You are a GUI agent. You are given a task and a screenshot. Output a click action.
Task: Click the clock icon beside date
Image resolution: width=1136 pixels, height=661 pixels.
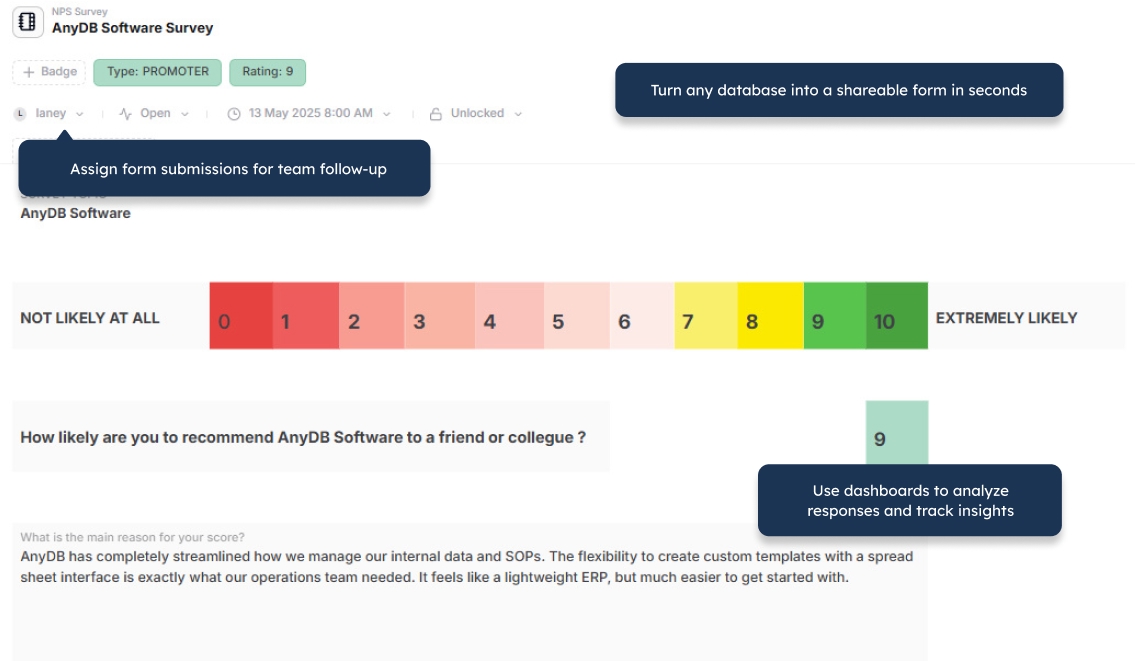click(x=234, y=114)
